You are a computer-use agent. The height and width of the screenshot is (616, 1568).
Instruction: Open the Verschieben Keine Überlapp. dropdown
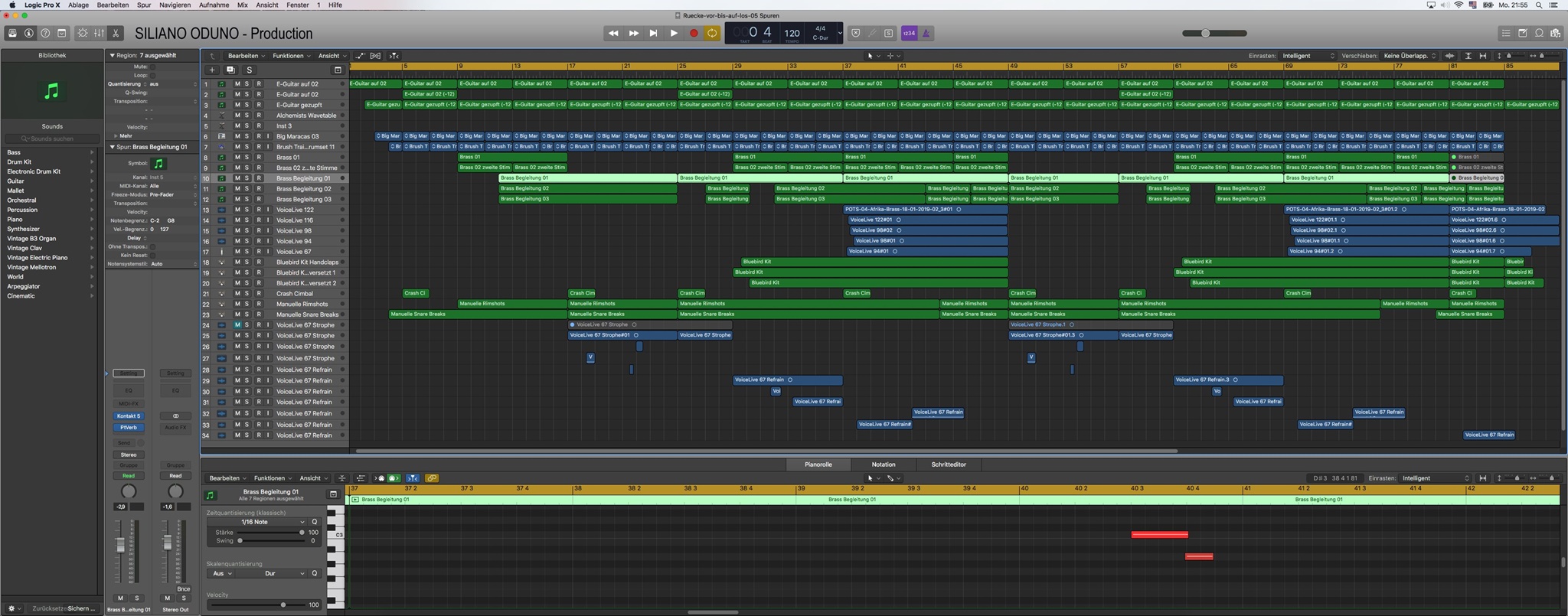point(1410,56)
